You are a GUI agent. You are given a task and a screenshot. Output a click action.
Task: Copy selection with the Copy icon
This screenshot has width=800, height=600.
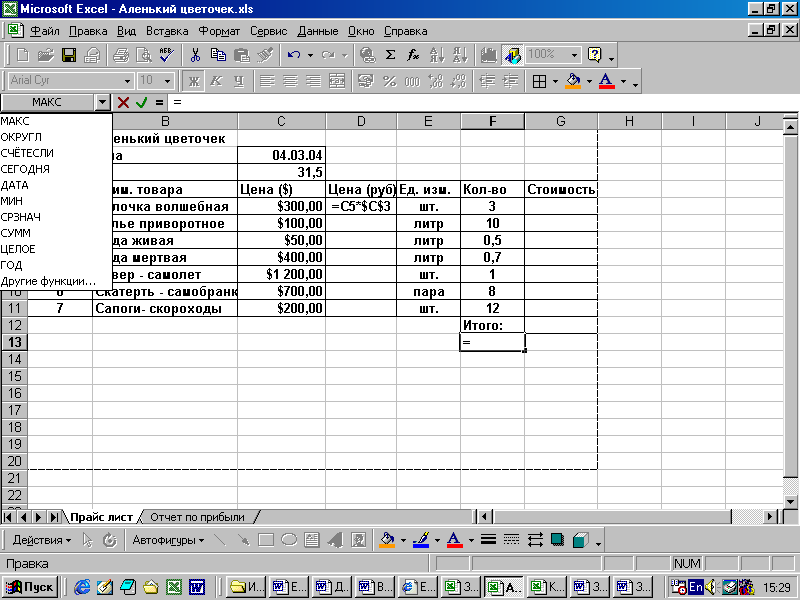(218, 55)
